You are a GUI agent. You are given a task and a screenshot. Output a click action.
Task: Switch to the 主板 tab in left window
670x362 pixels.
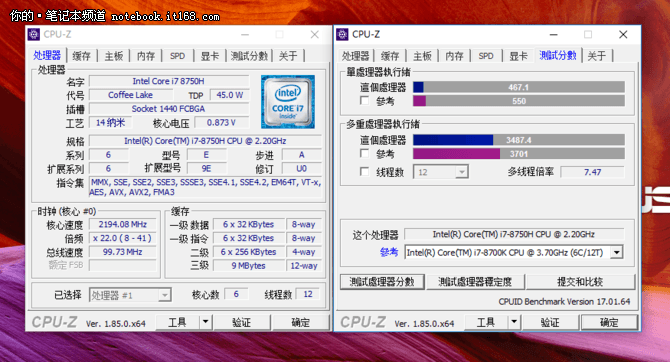click(x=114, y=56)
